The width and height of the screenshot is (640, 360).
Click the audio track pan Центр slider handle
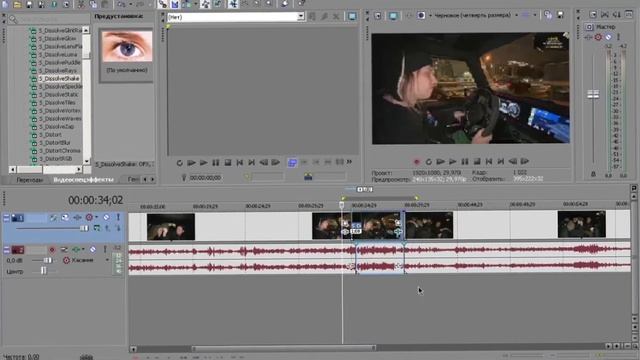[43, 270]
